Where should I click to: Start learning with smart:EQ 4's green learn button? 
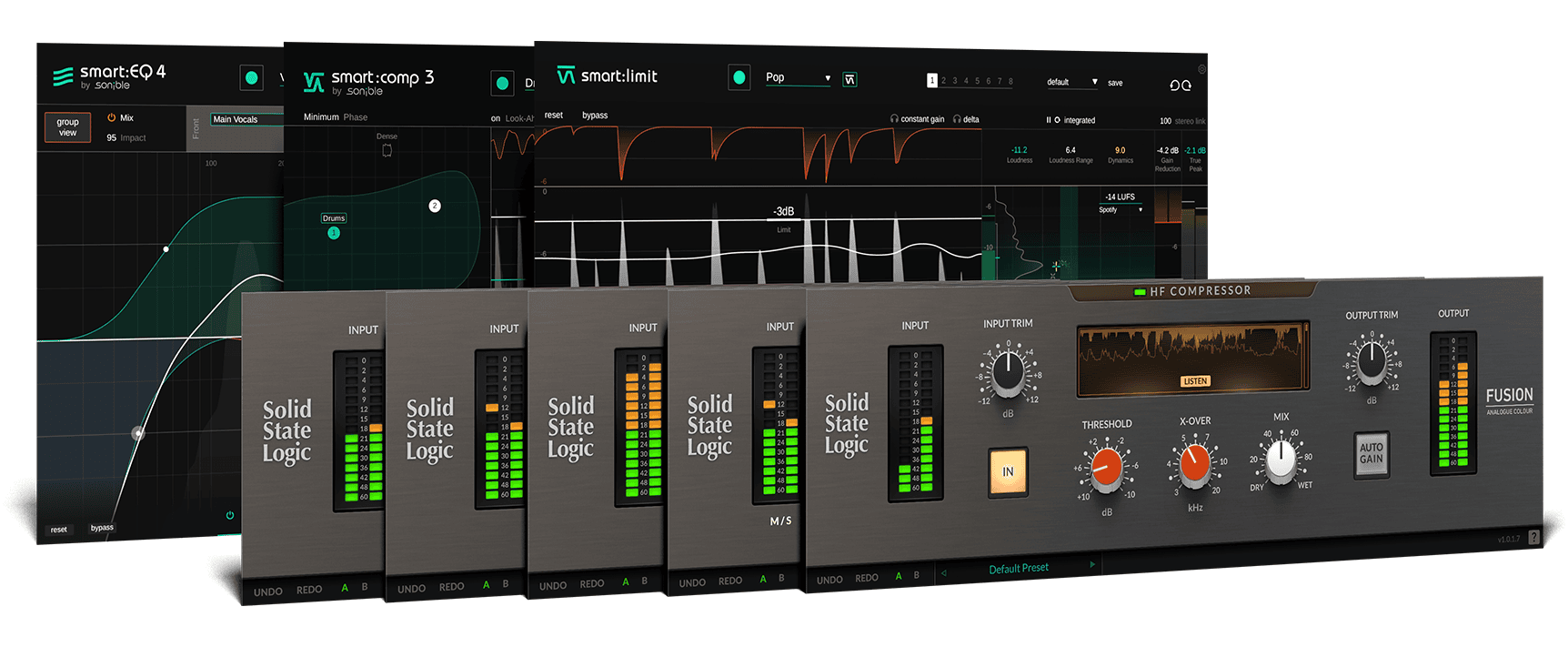tap(252, 78)
